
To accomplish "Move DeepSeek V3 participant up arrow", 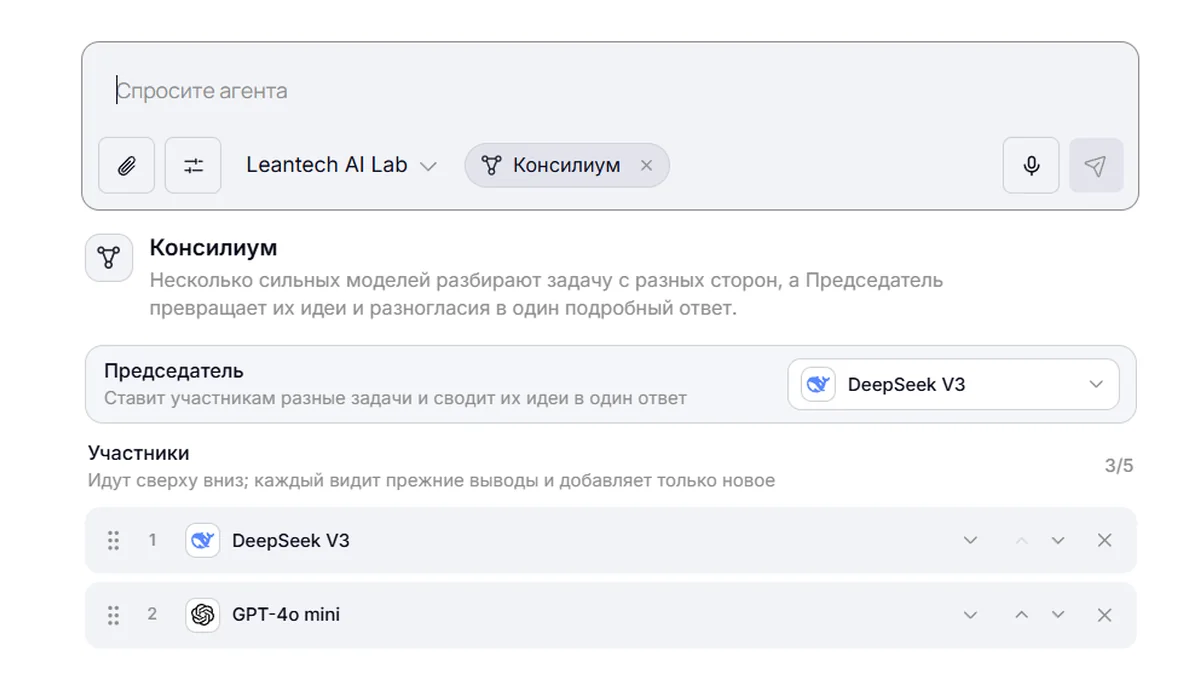I will tap(1021, 540).
